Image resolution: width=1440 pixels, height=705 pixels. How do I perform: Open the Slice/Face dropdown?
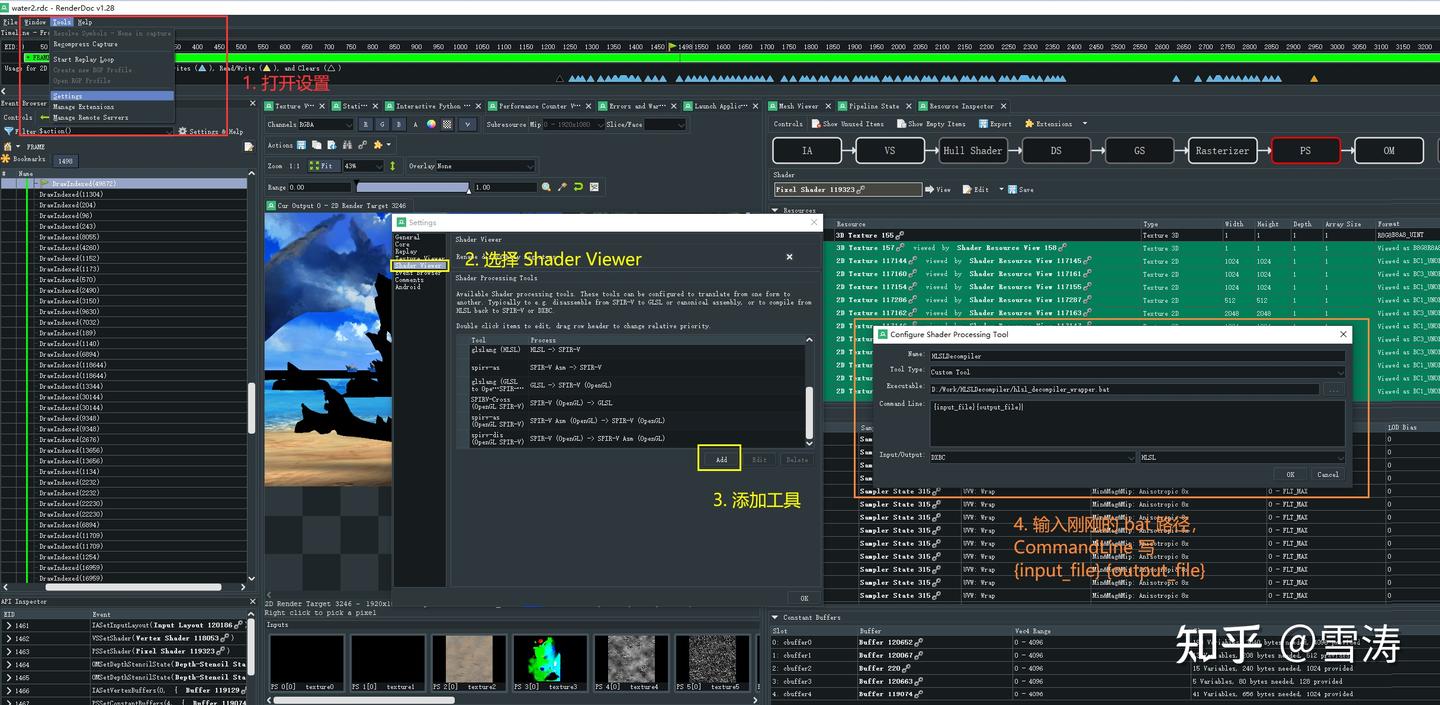pyautogui.click(x=665, y=124)
